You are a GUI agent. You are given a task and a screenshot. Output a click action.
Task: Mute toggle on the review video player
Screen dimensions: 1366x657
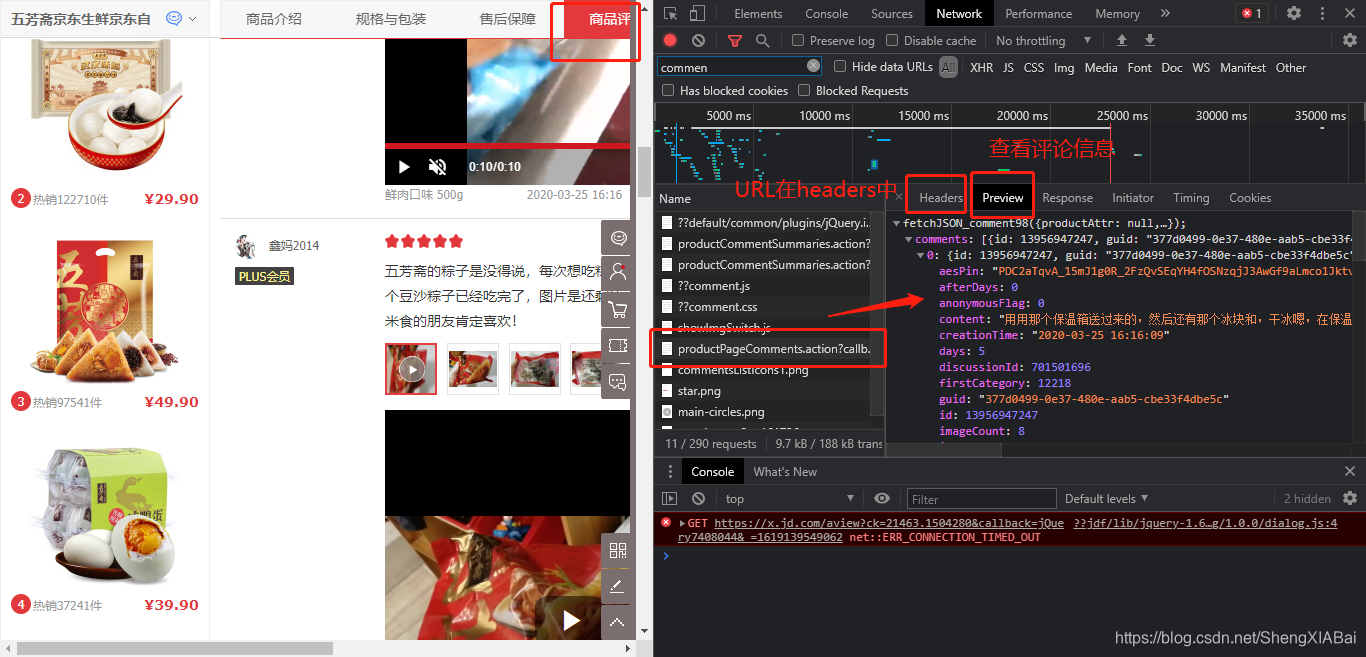(437, 167)
